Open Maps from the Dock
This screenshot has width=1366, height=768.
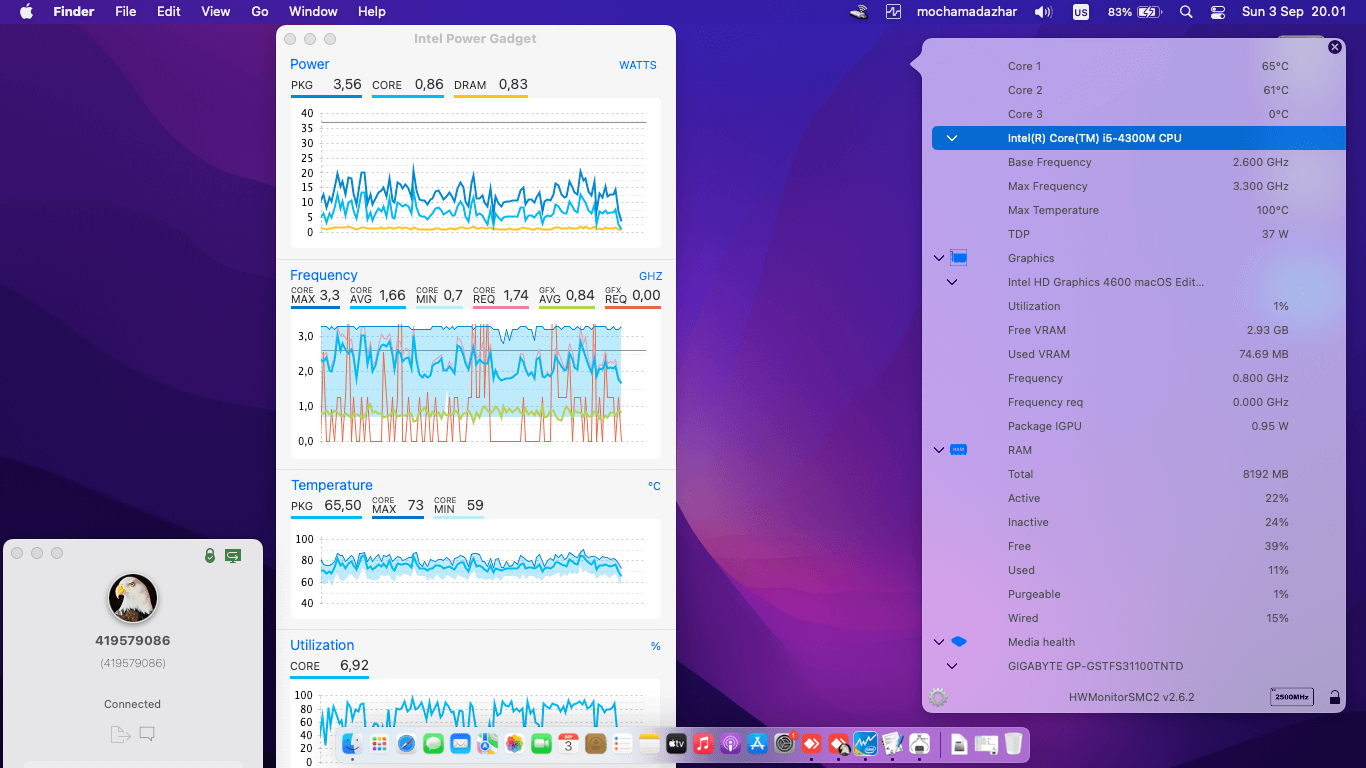point(487,744)
